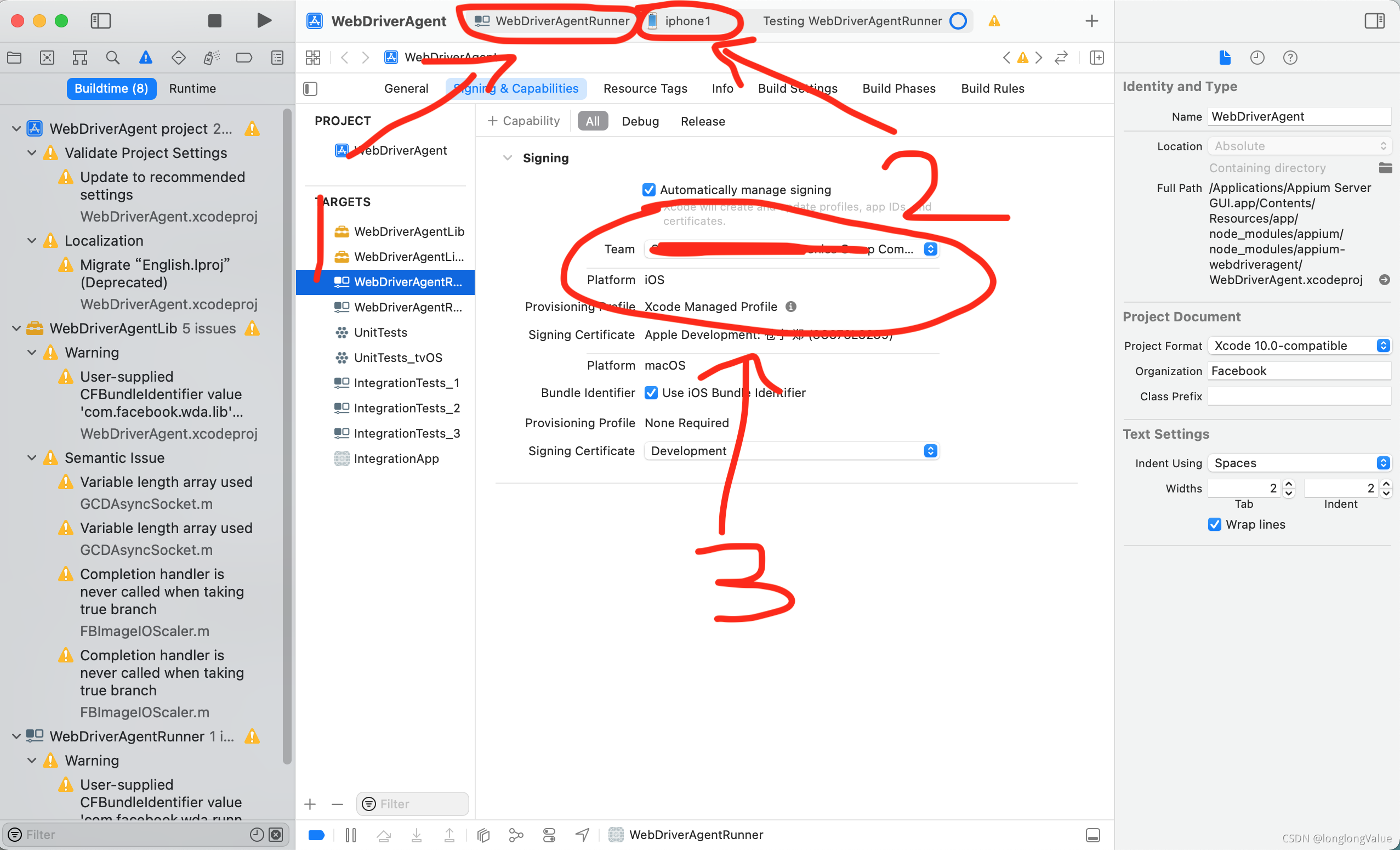
Task: Open the Project navigator folder icon
Action: tap(14, 58)
